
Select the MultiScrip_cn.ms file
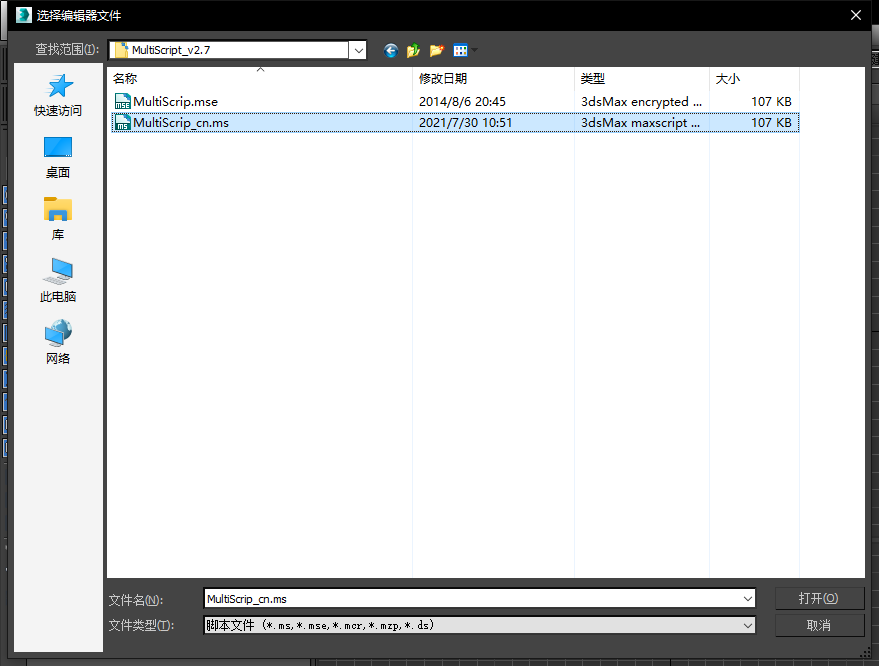[181, 122]
